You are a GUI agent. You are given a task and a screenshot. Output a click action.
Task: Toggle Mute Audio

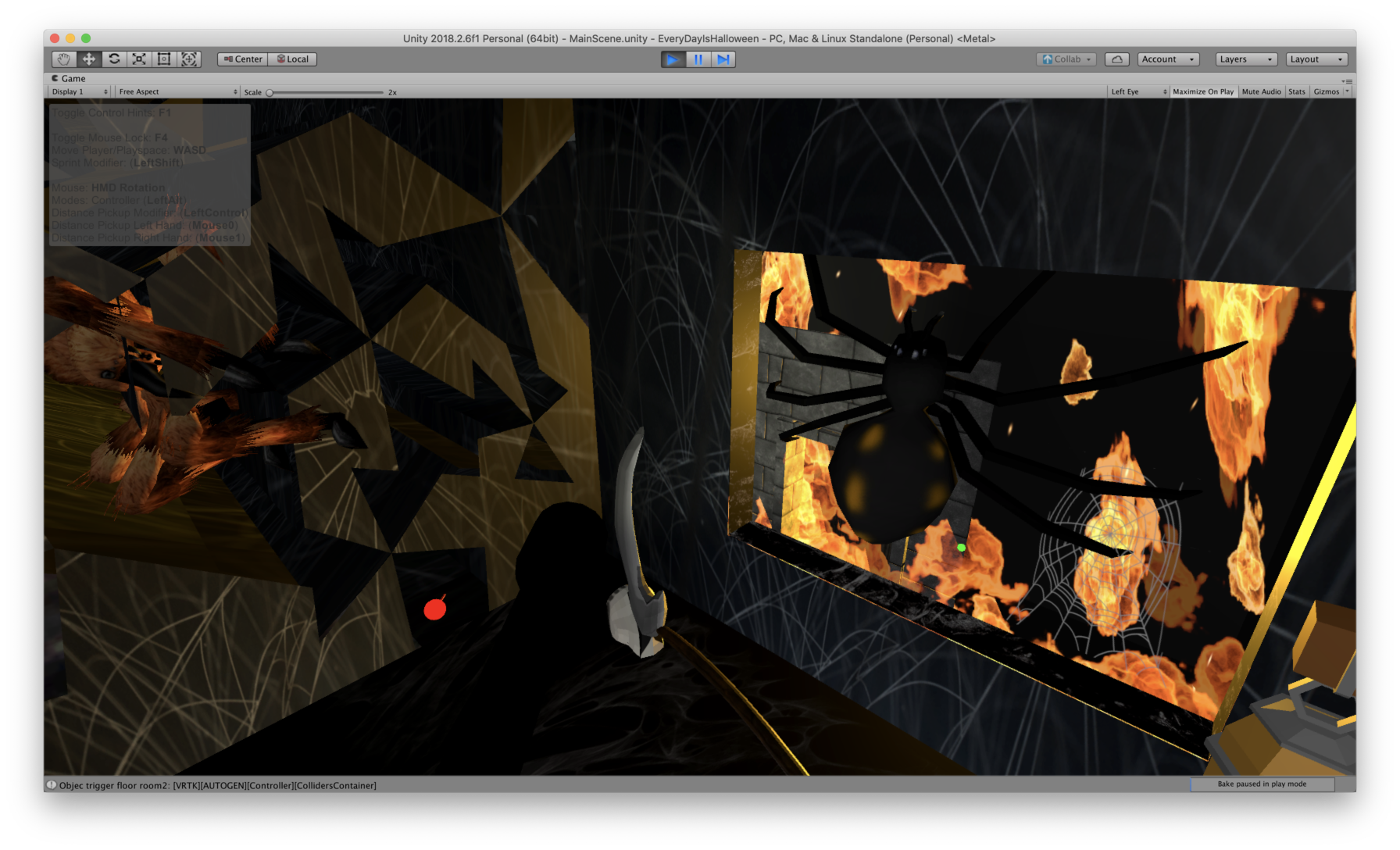coord(1261,92)
